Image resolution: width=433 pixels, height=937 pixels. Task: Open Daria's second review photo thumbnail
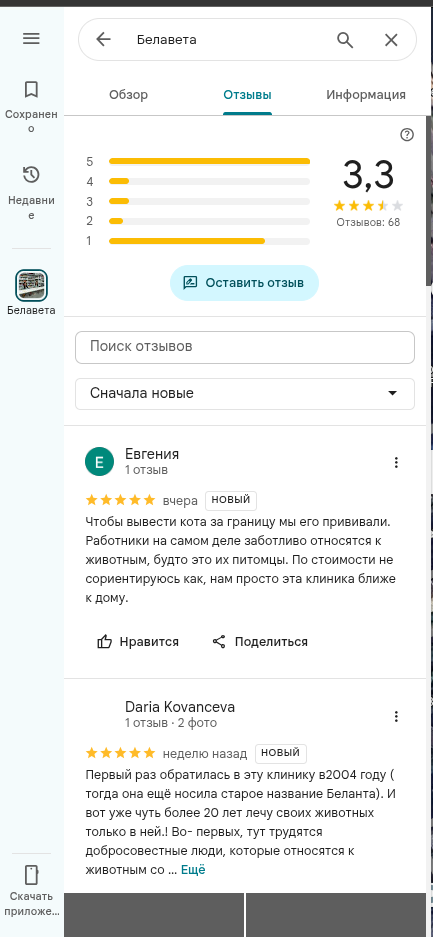(337, 915)
